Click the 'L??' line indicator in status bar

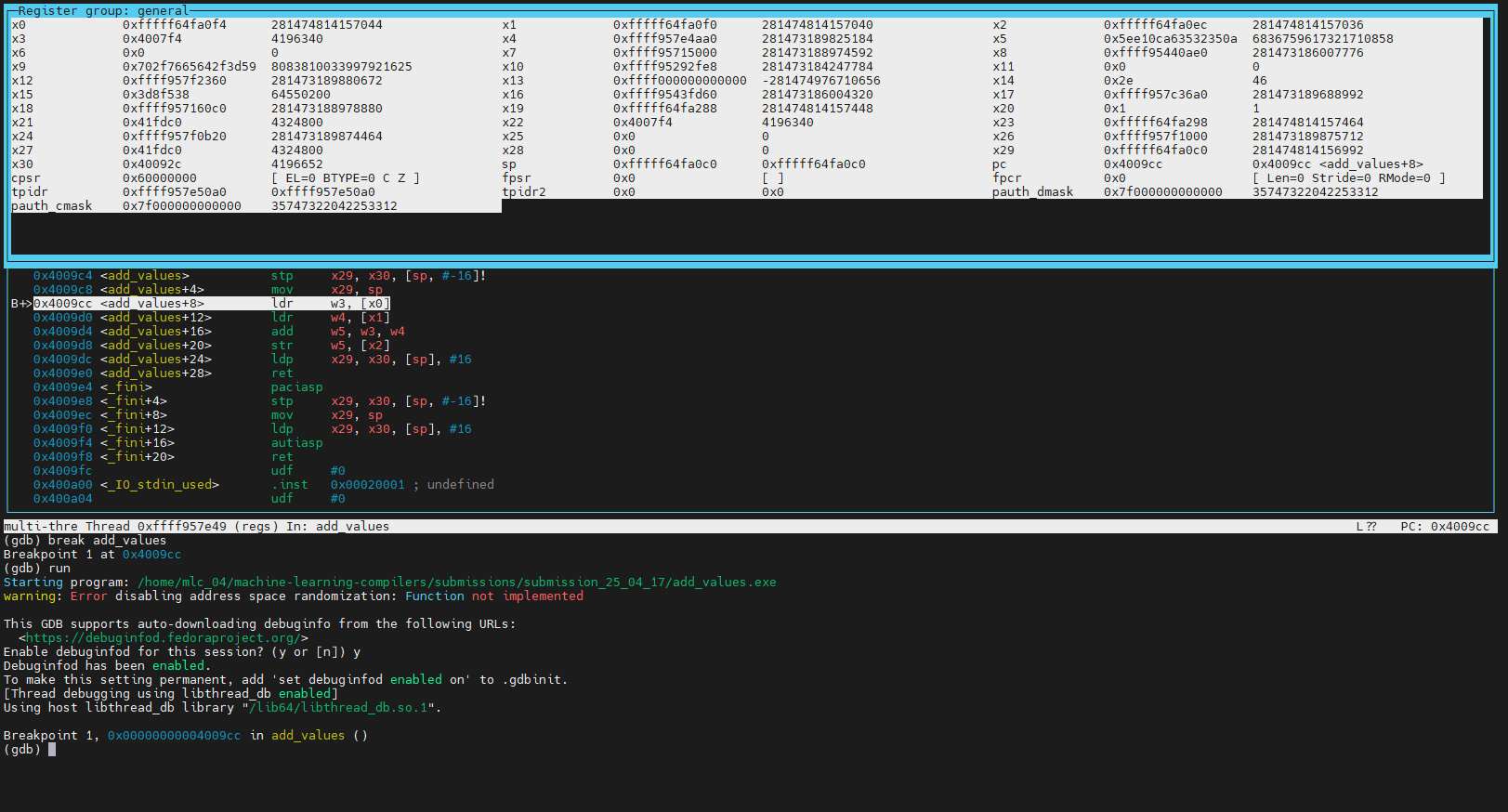[1366, 527]
